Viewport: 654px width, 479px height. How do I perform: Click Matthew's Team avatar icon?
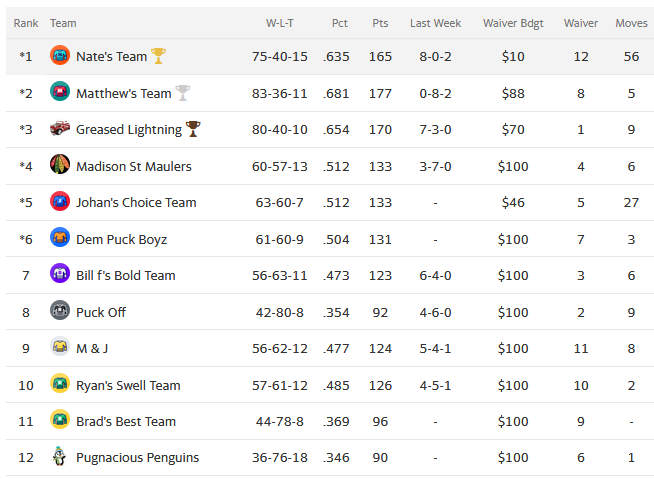point(60,93)
